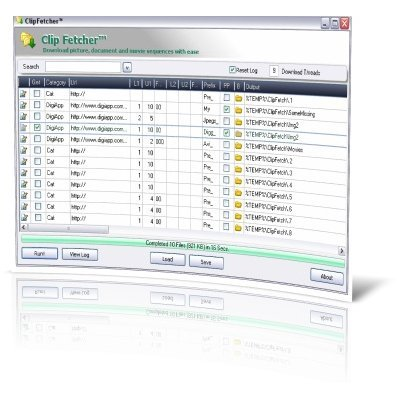Click edit icon of the ClipFetch\5 row
400x400 pixels.
pyautogui.click(x=24, y=184)
